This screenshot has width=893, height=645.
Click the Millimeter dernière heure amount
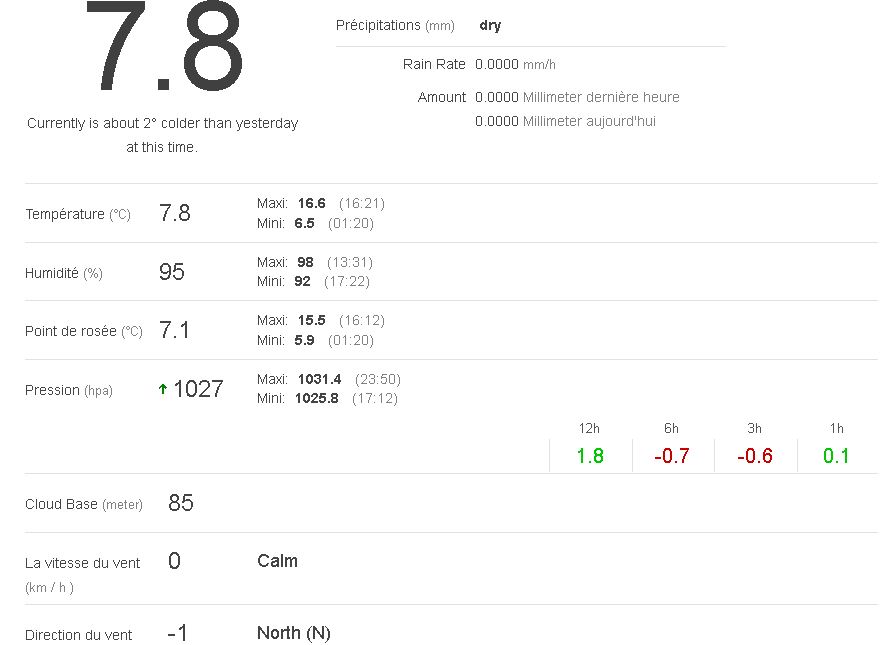tap(577, 97)
